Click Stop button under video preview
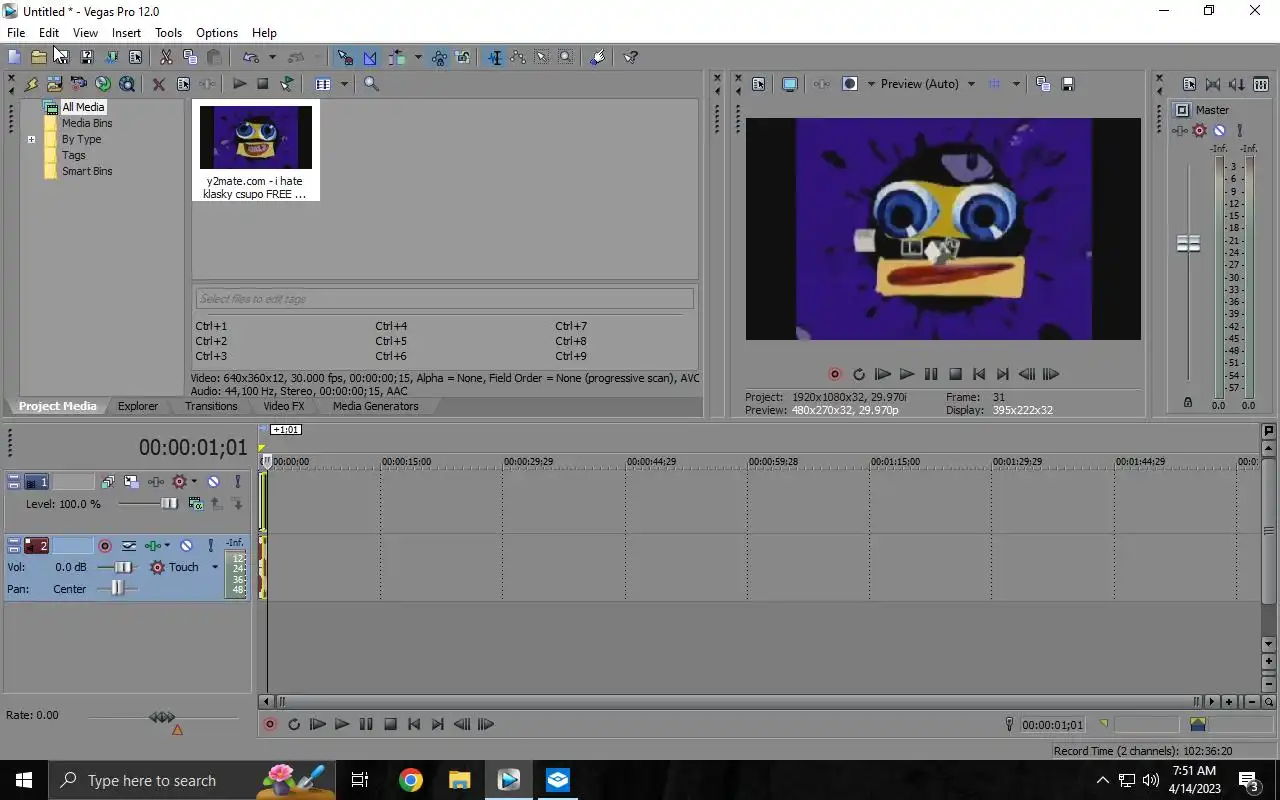Image resolution: width=1280 pixels, height=800 pixels. coord(955,374)
